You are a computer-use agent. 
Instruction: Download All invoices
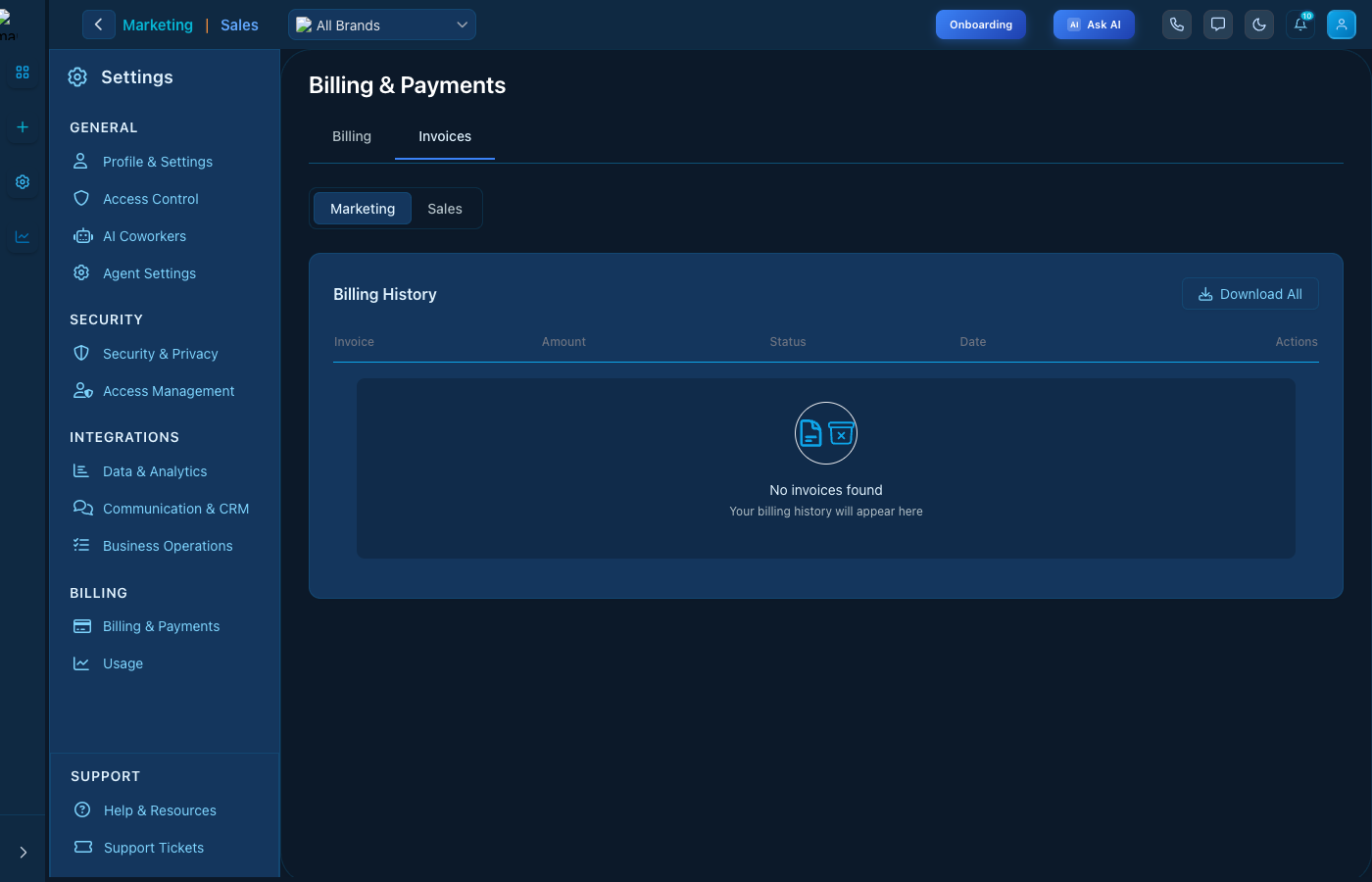[1250, 294]
